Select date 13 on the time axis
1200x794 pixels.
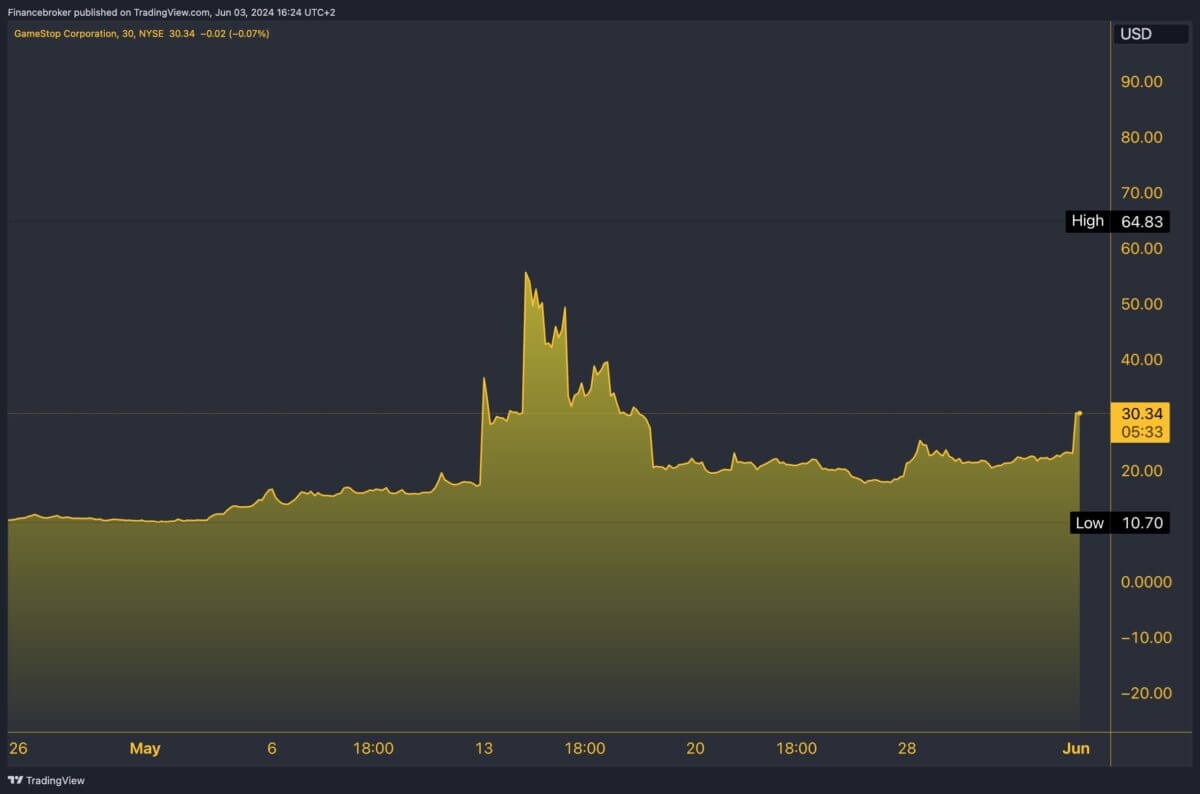coord(484,748)
